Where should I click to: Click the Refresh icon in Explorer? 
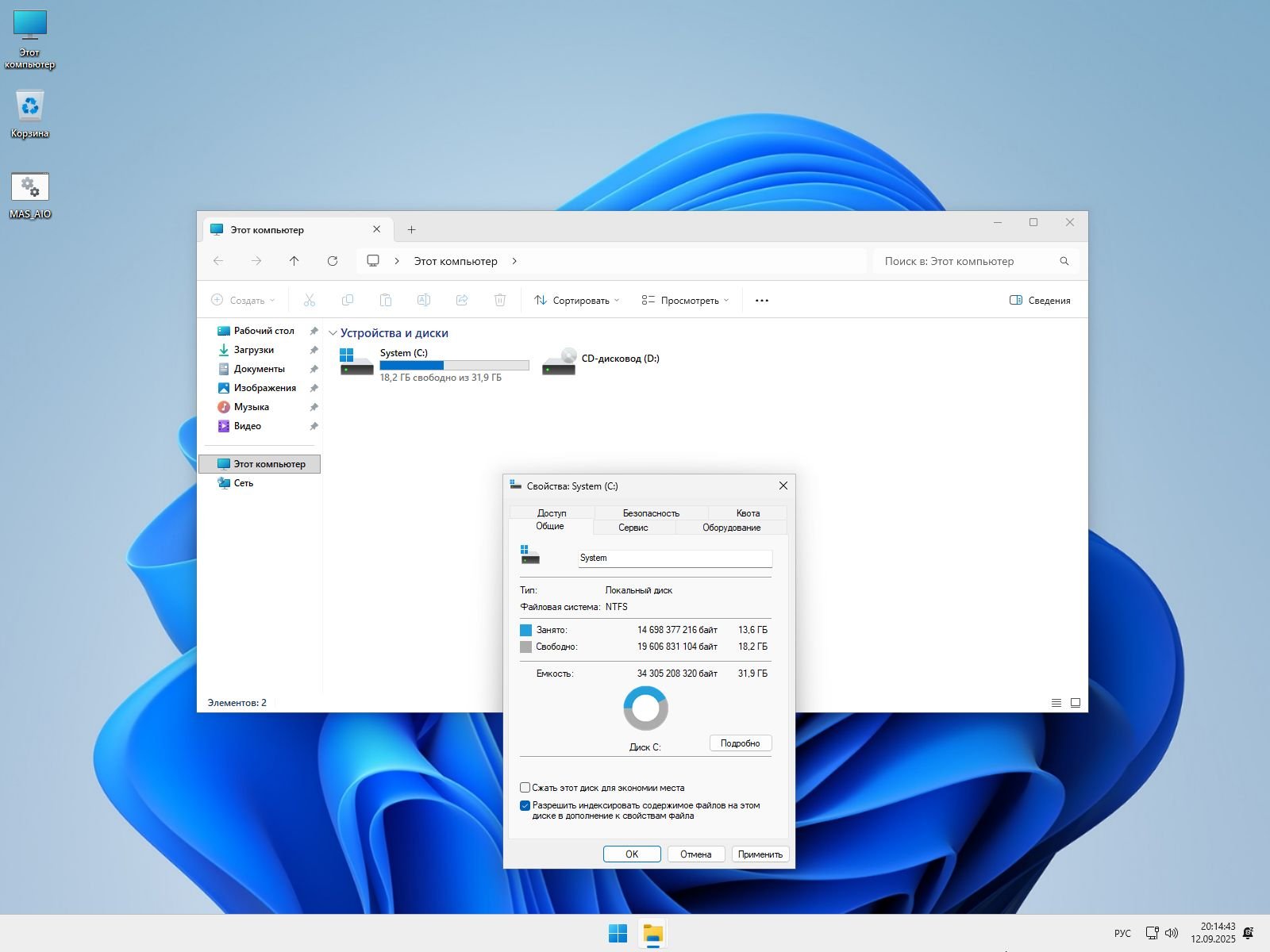(333, 261)
